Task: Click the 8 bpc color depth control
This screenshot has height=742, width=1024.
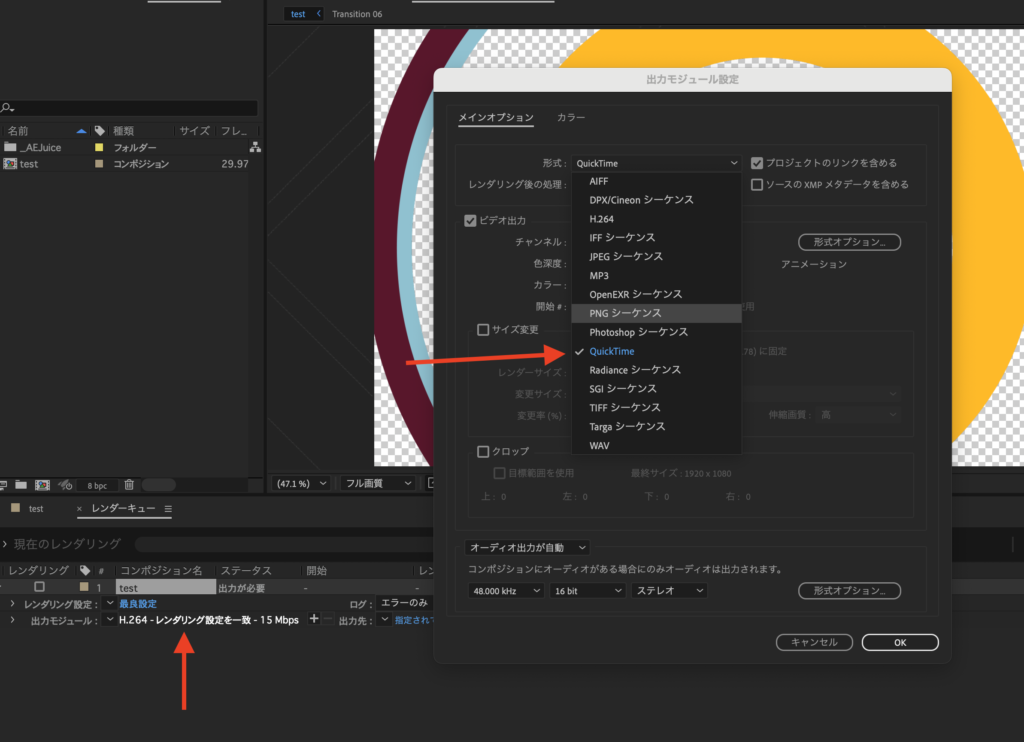Action: (x=97, y=485)
